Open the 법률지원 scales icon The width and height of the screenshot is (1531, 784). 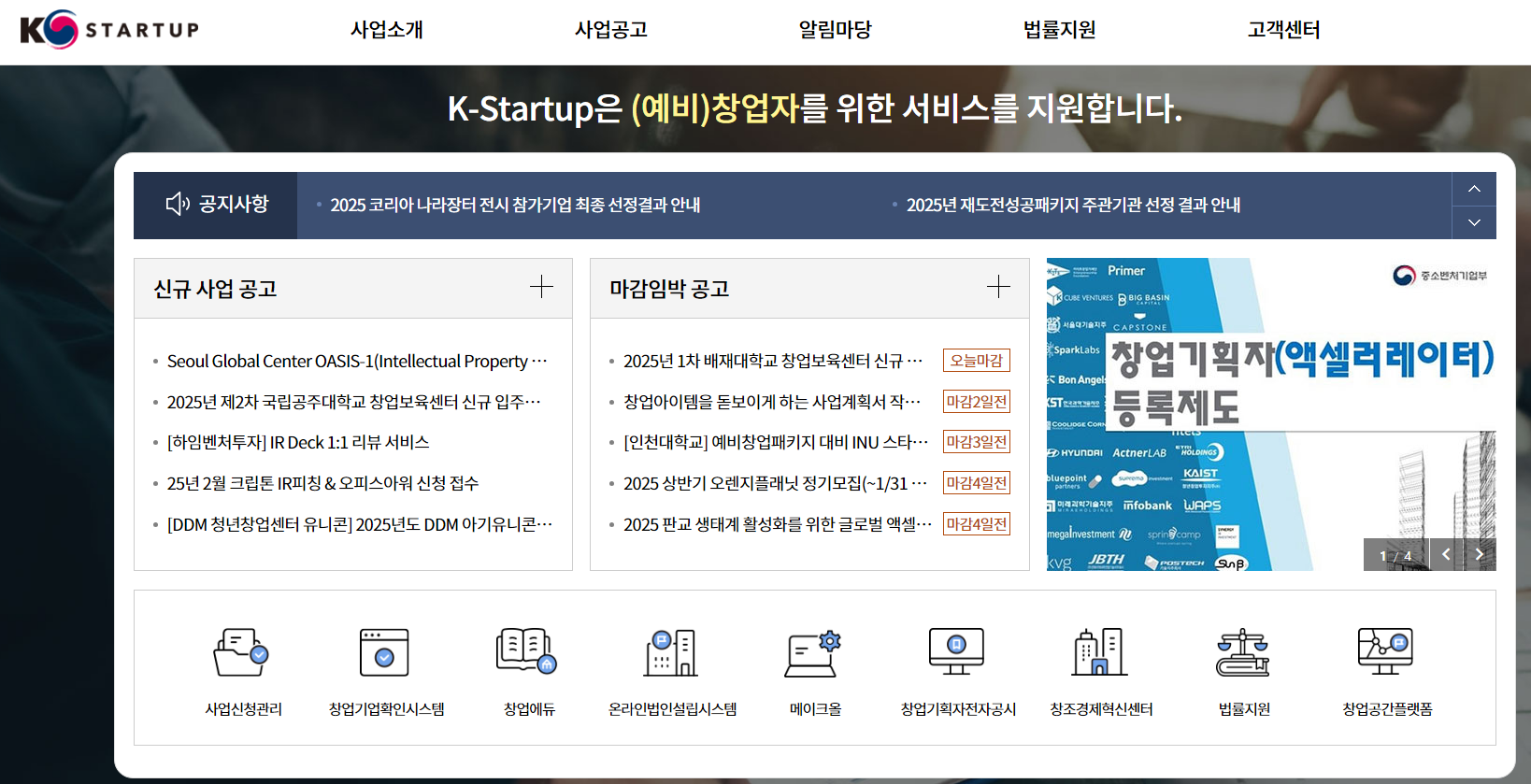(1243, 652)
